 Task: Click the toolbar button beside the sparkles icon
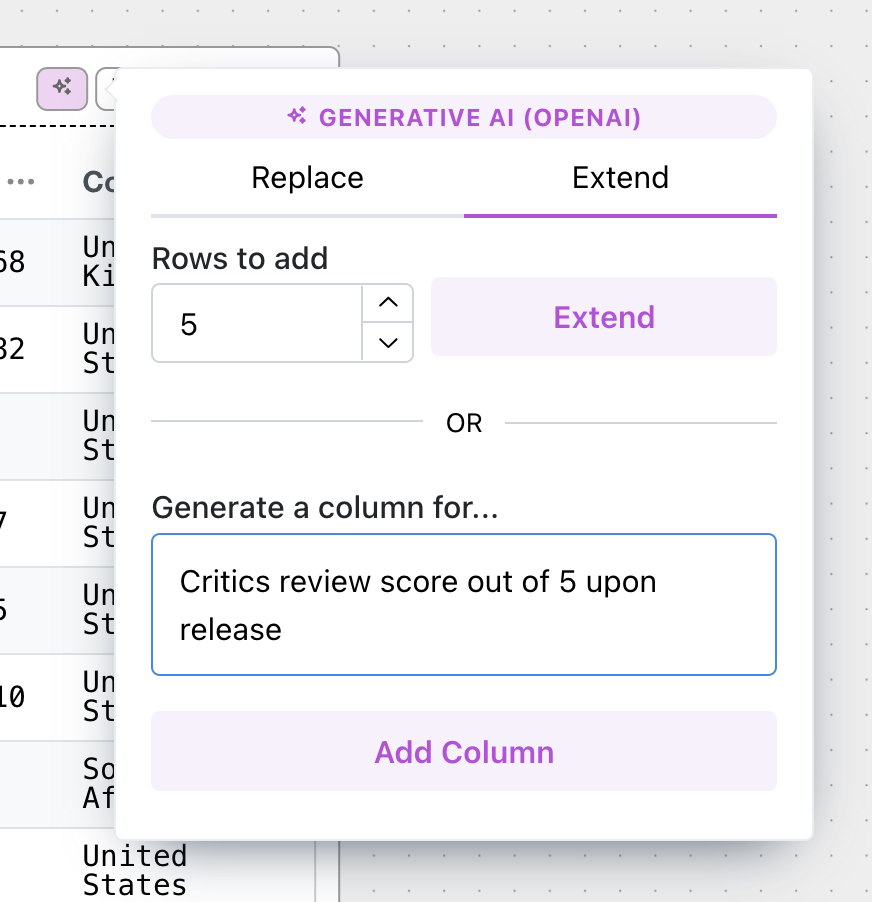(110, 89)
